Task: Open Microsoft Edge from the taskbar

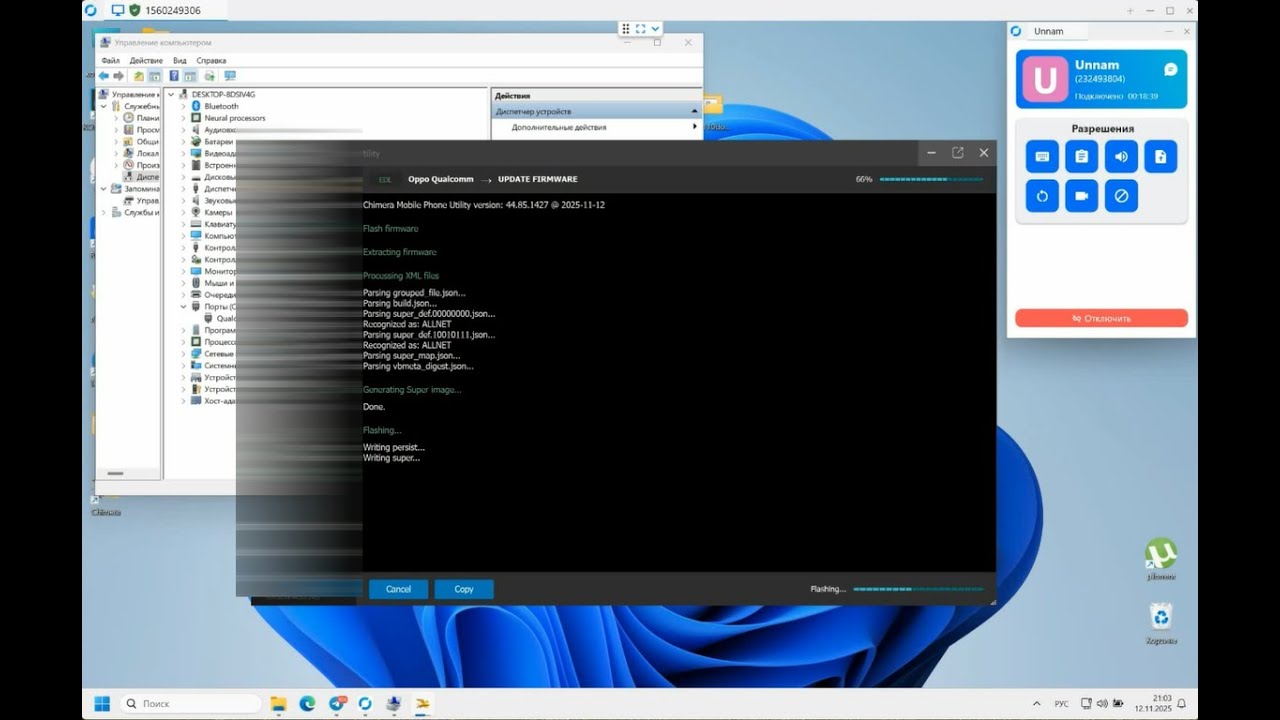Action: (x=308, y=703)
